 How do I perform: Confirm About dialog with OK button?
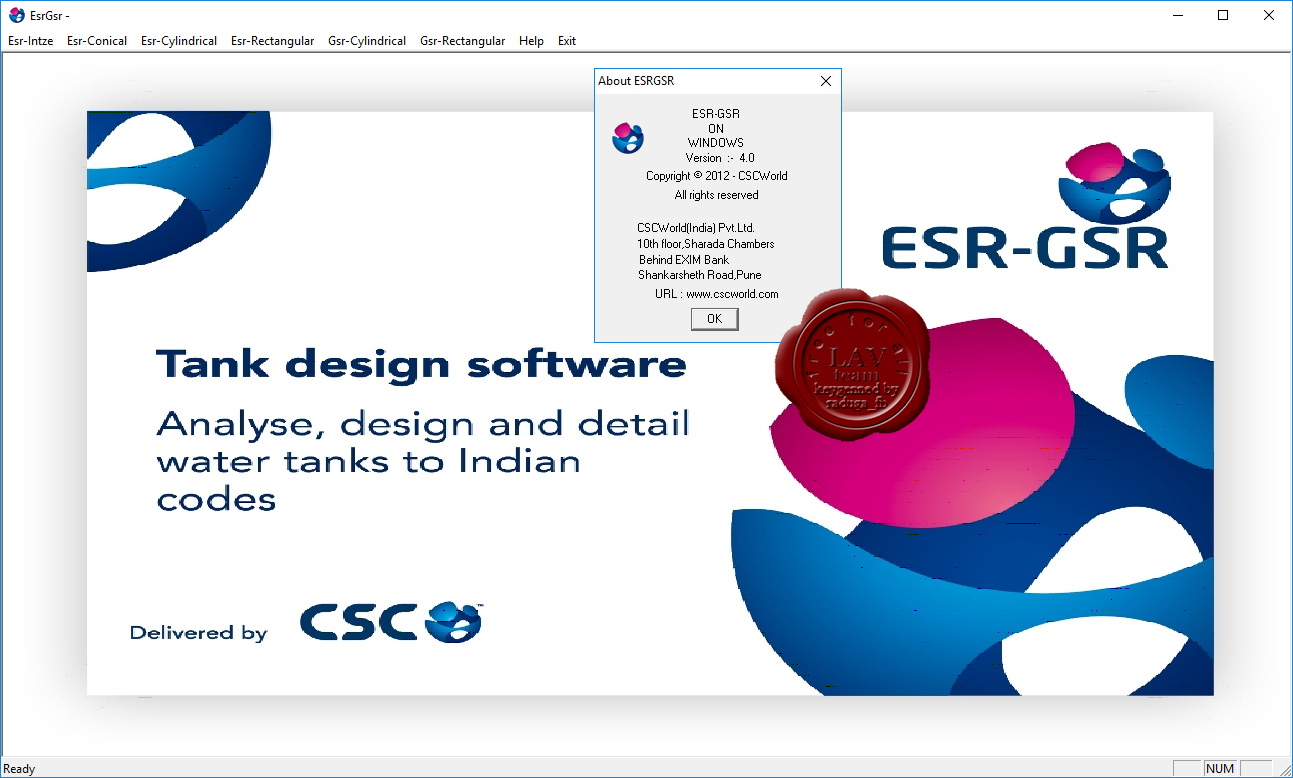click(714, 319)
